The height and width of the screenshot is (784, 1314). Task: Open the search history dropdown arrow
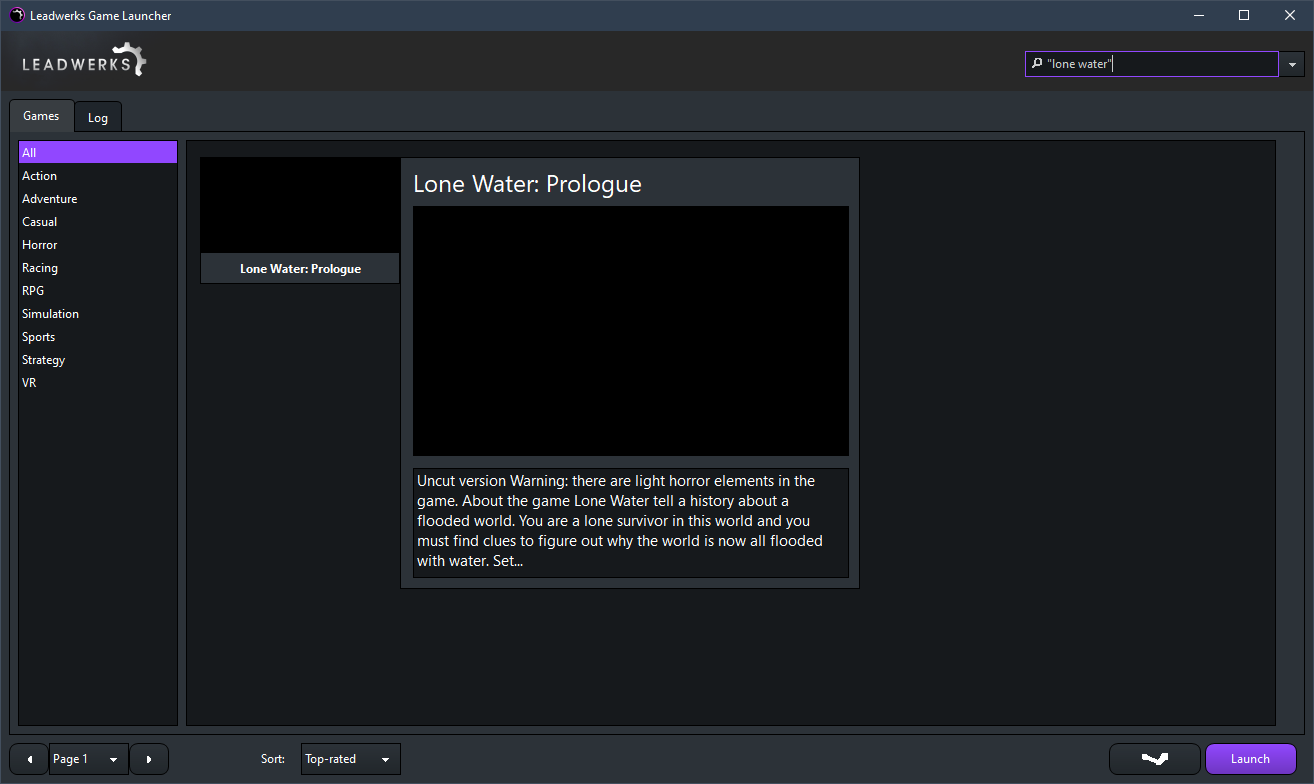point(1292,64)
